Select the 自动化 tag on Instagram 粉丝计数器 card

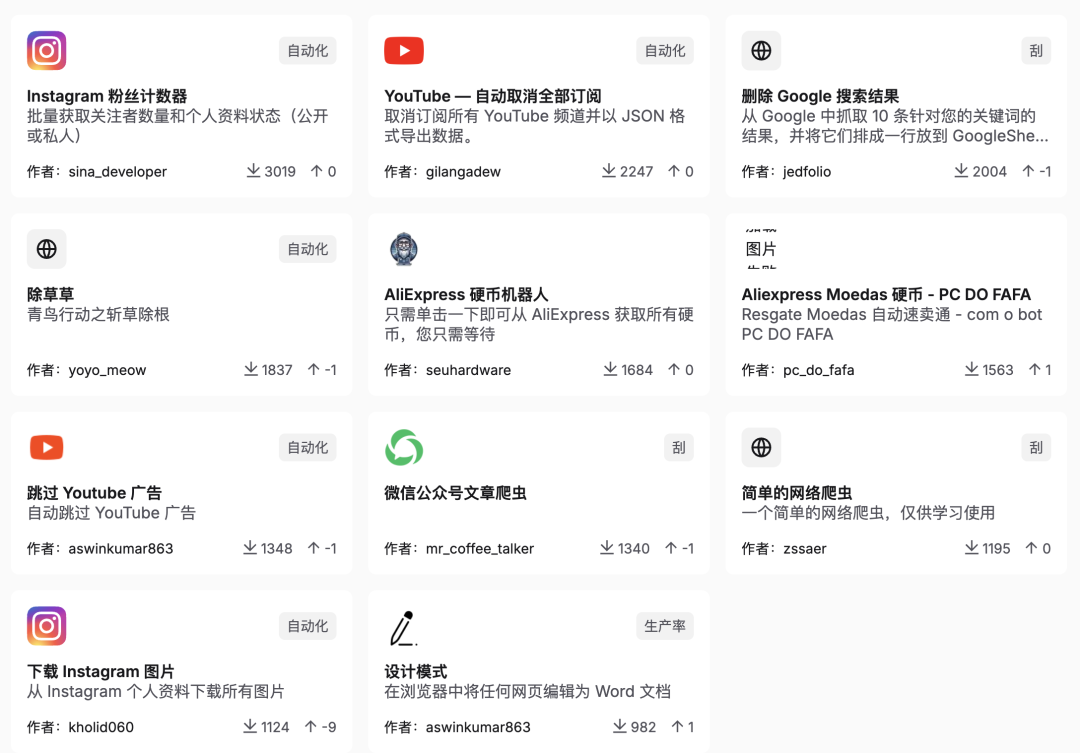tap(307, 50)
